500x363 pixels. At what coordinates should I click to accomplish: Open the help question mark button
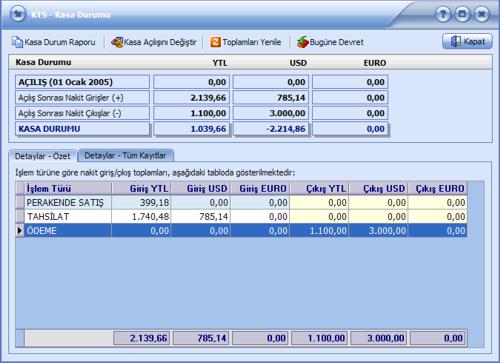pos(443,14)
